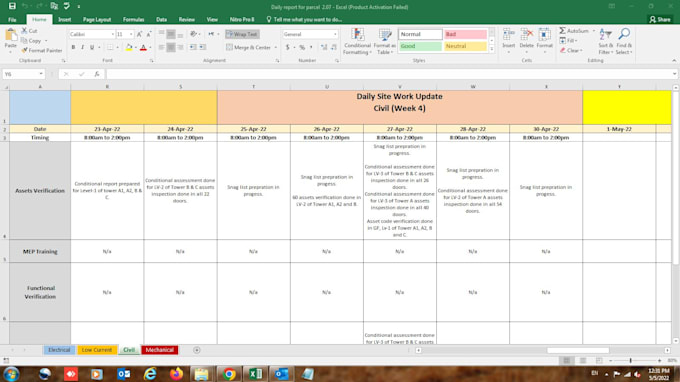Toggle Bold formatting

(73, 47)
